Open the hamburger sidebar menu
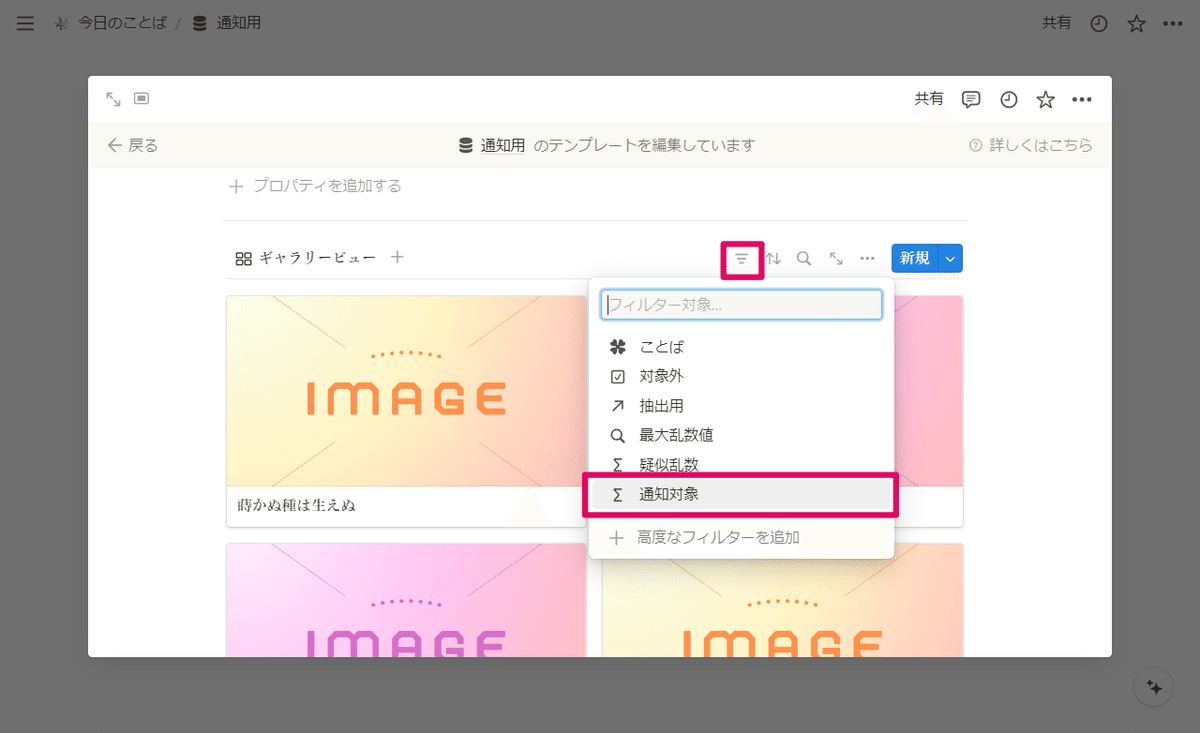Screen dimensions: 1200x733 tap(25, 23)
